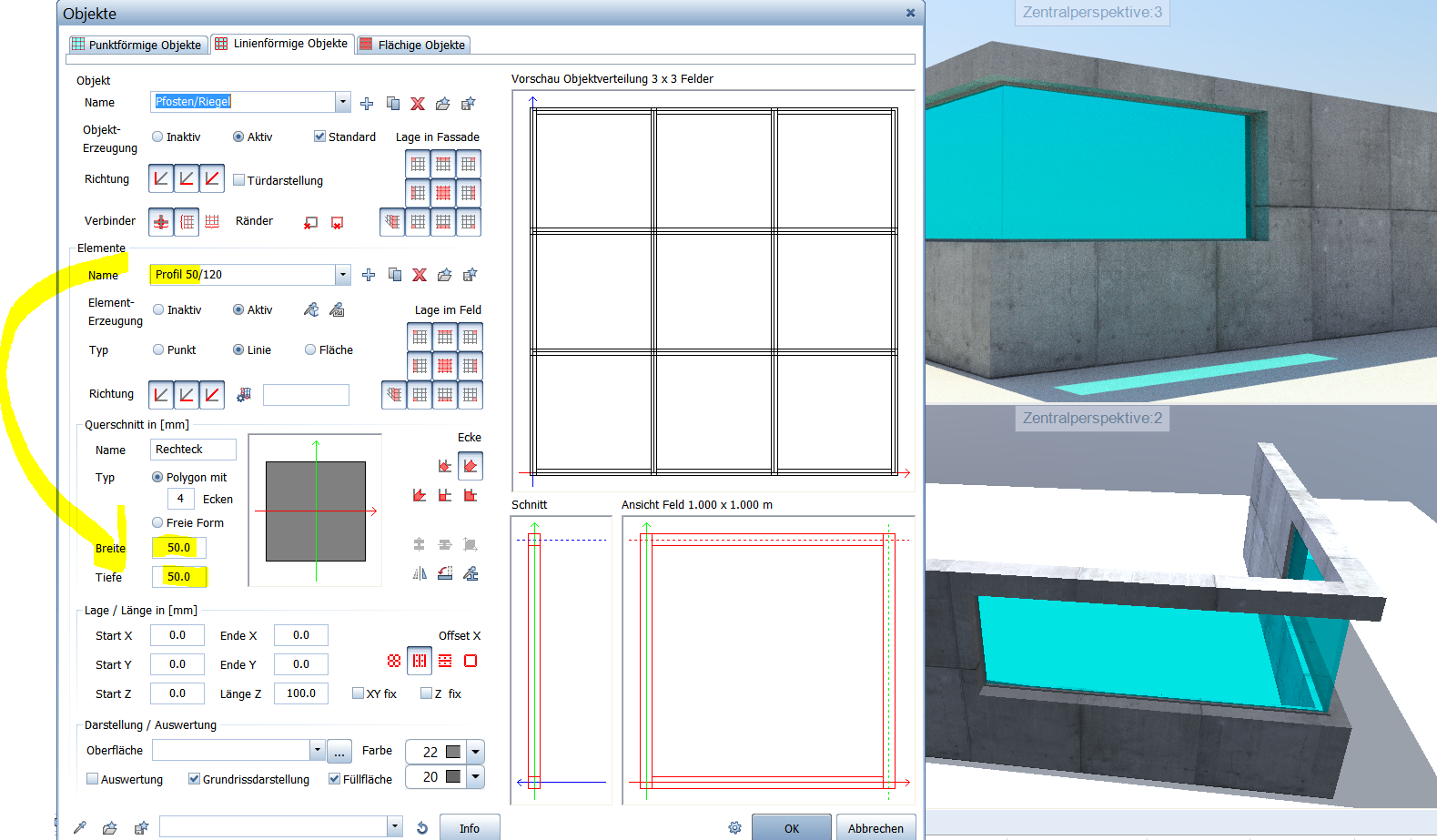This screenshot has width=1437, height=840.
Task: Select the Fläche type radio button
Action: (310, 349)
